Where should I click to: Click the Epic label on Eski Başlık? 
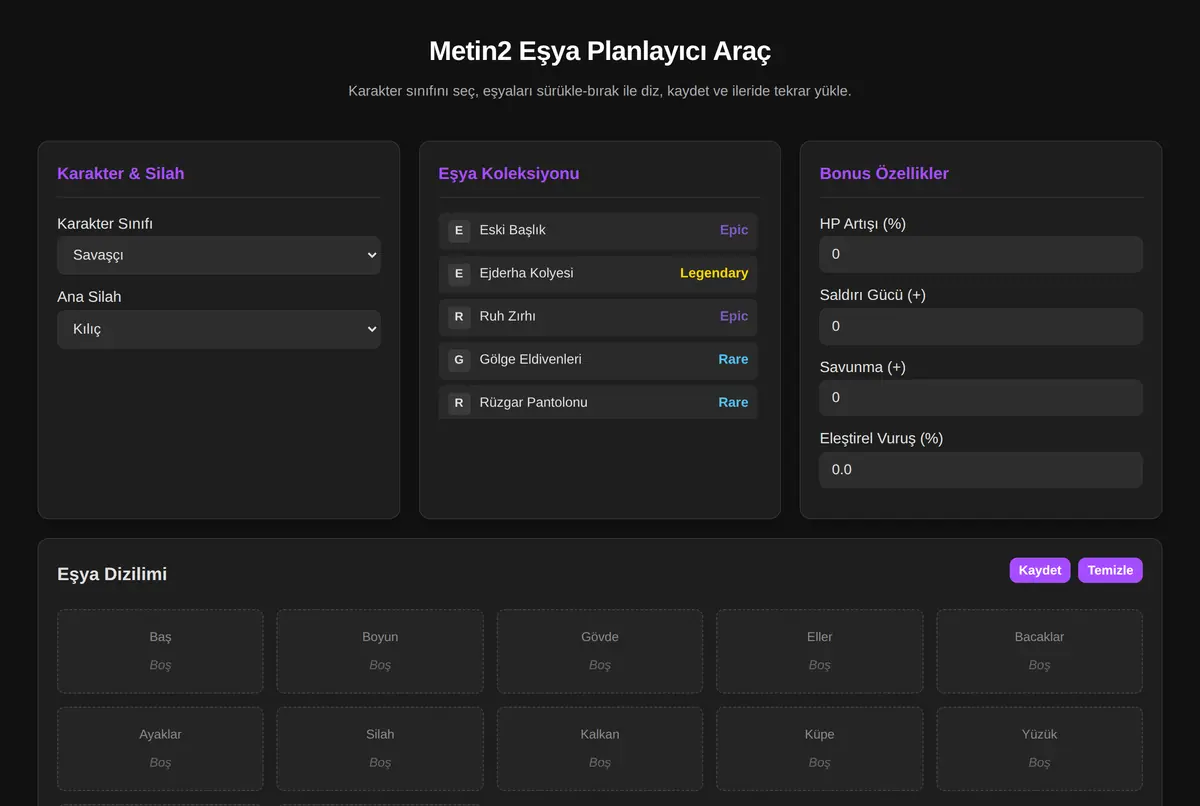pyautogui.click(x=734, y=230)
